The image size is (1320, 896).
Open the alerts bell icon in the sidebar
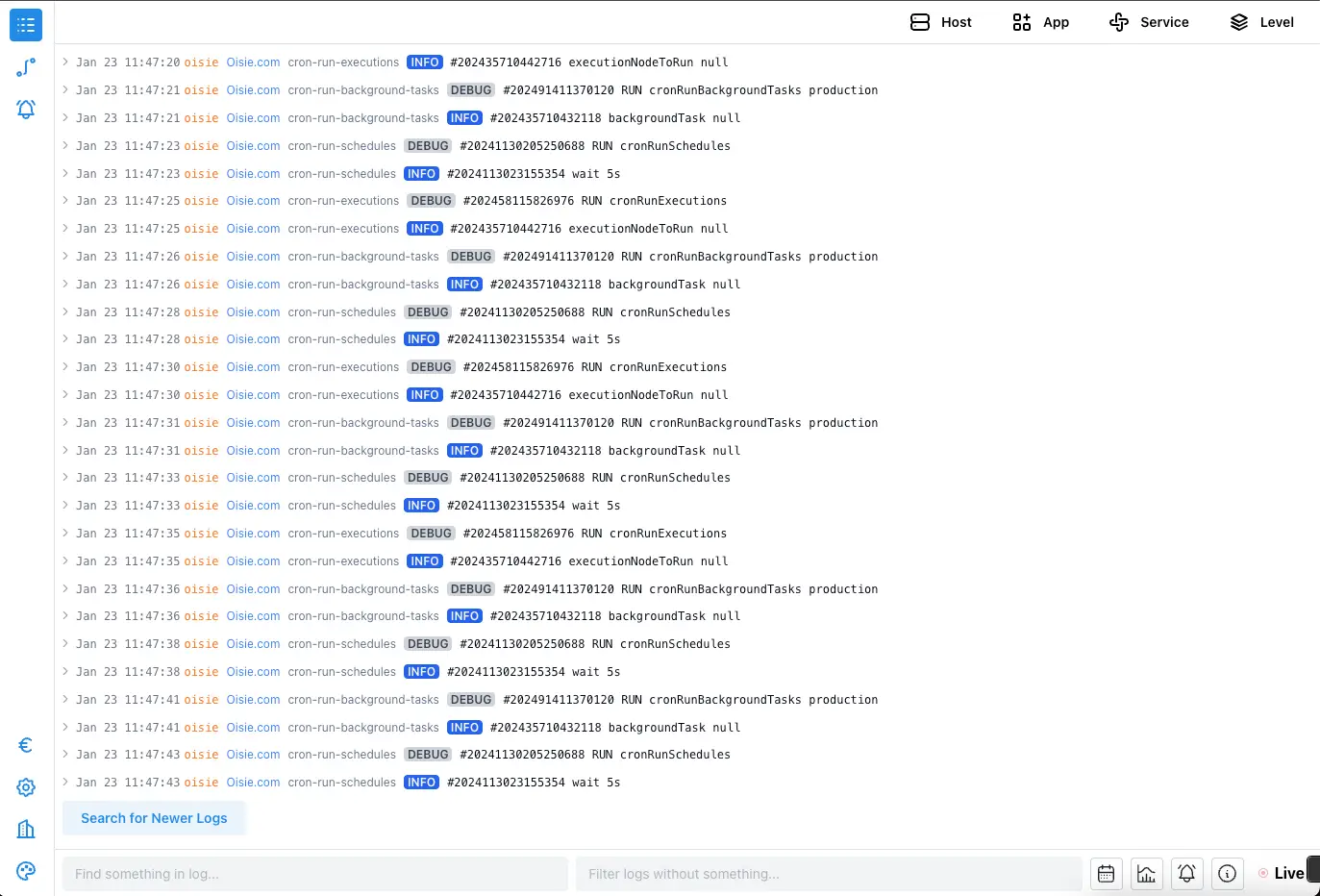click(25, 109)
